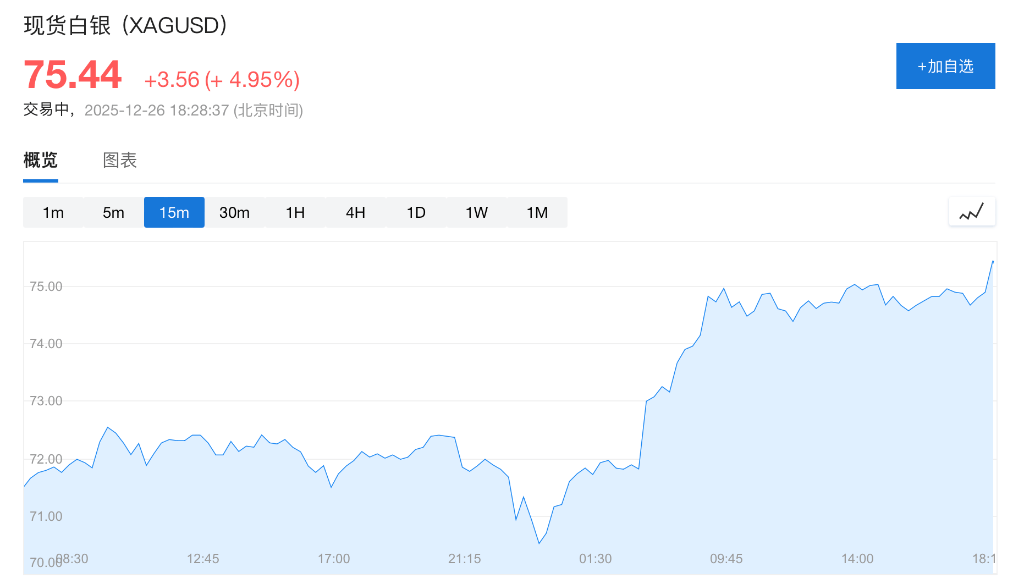Click the +3.56 (+4.95%) price change
Viewport: 1024px width, 586px height.
pyautogui.click(x=222, y=80)
